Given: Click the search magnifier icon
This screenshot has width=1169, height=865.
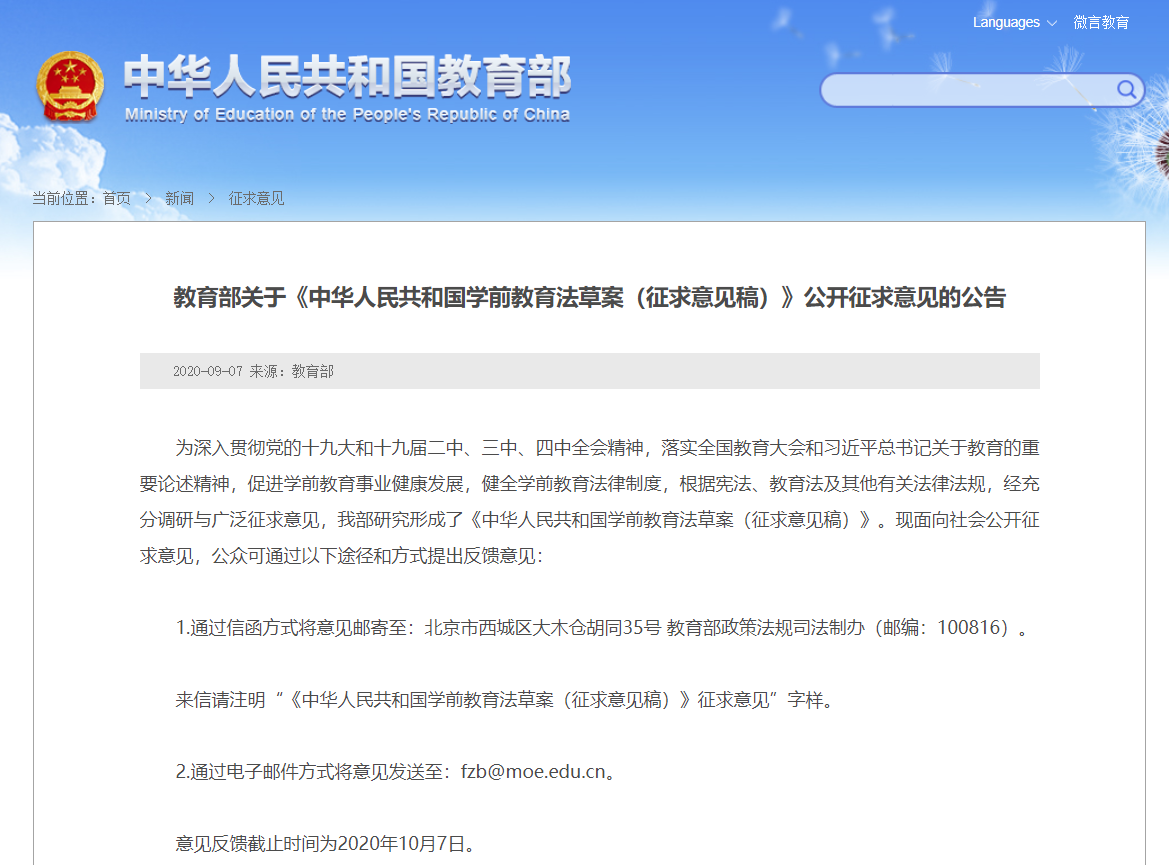Looking at the screenshot, I should tap(1126, 89).
